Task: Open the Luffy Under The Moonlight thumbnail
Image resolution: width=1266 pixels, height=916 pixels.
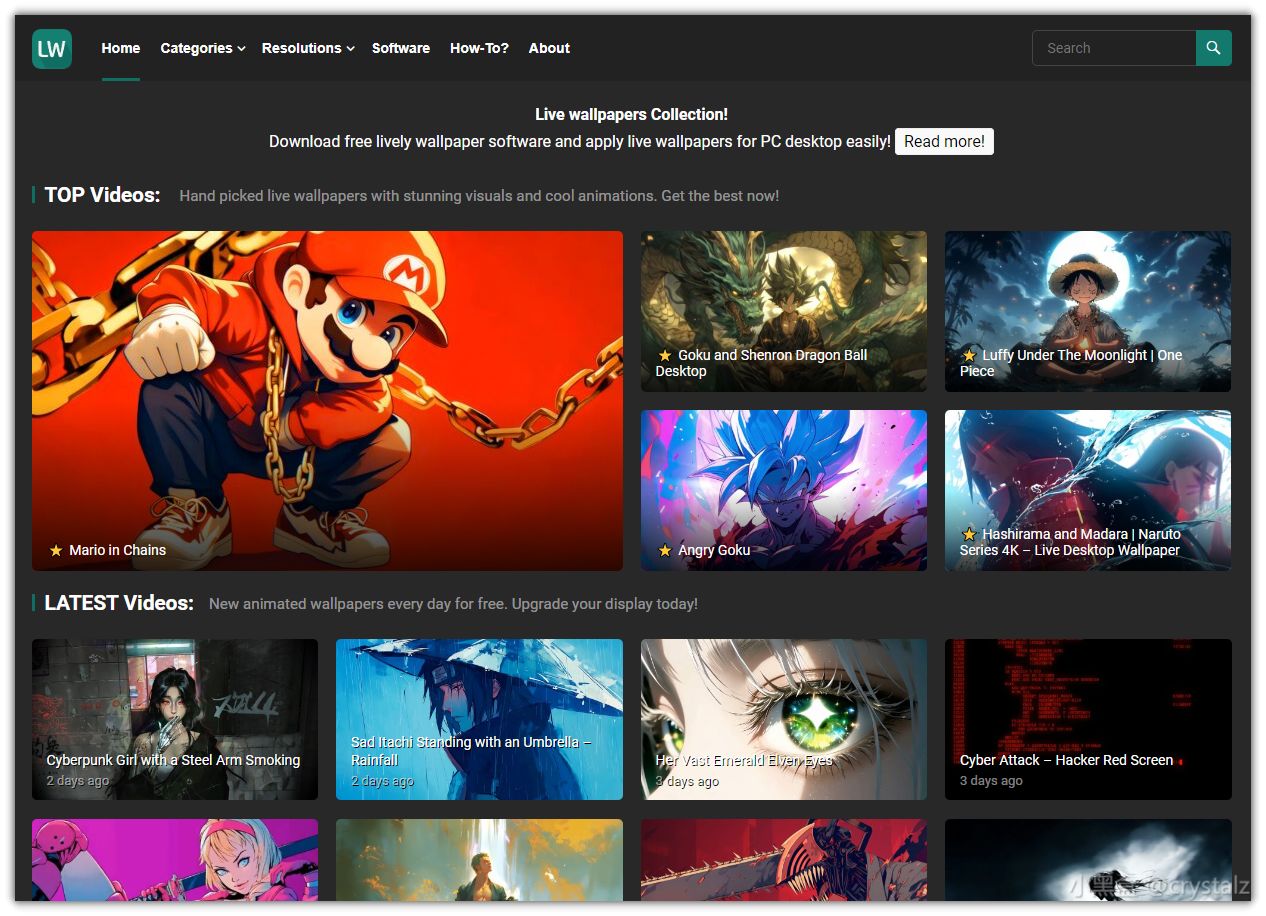Action: pos(1088,311)
